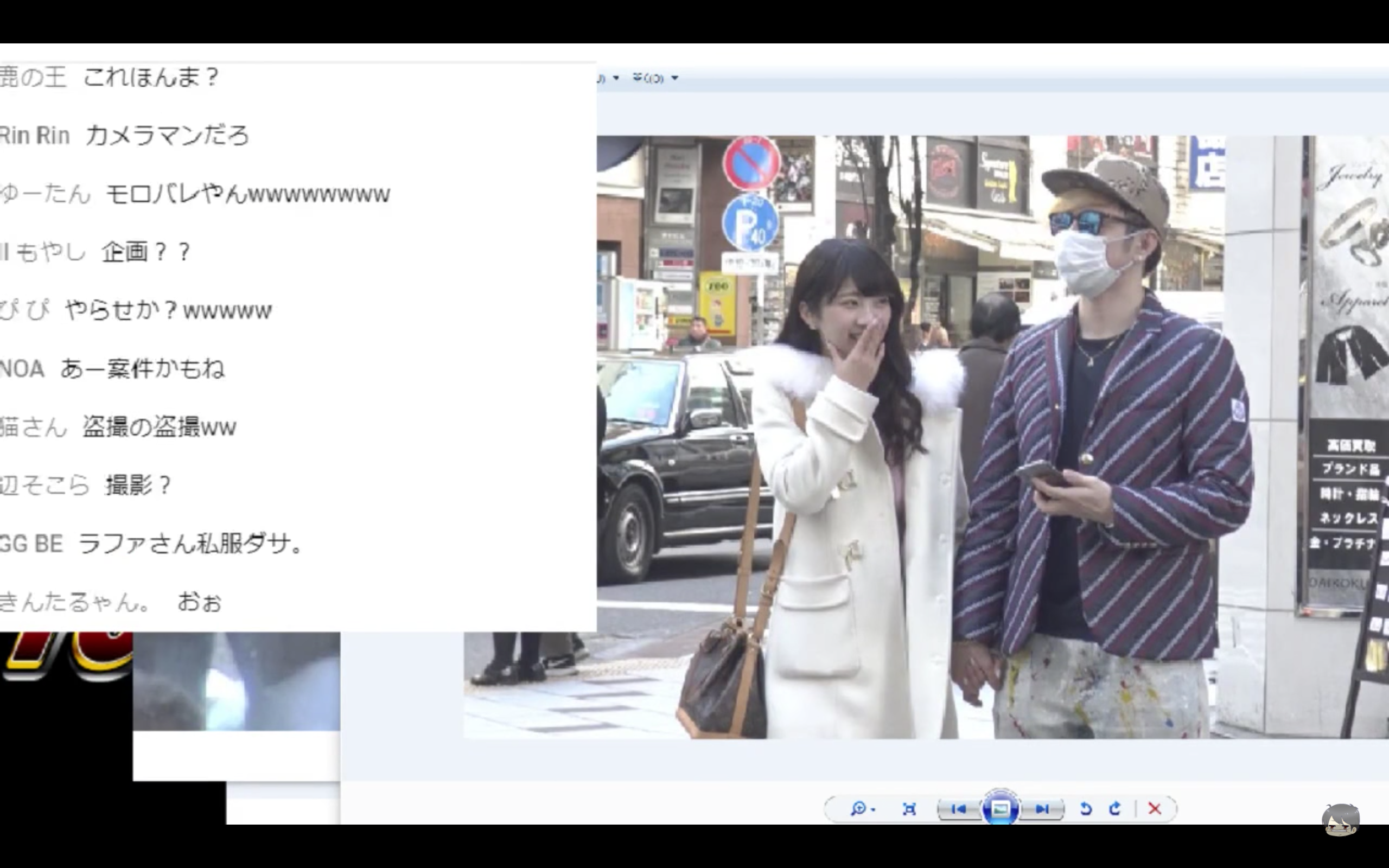The height and width of the screenshot is (868, 1389).
Task: Select the zoom magnifier tool
Action: 860,810
